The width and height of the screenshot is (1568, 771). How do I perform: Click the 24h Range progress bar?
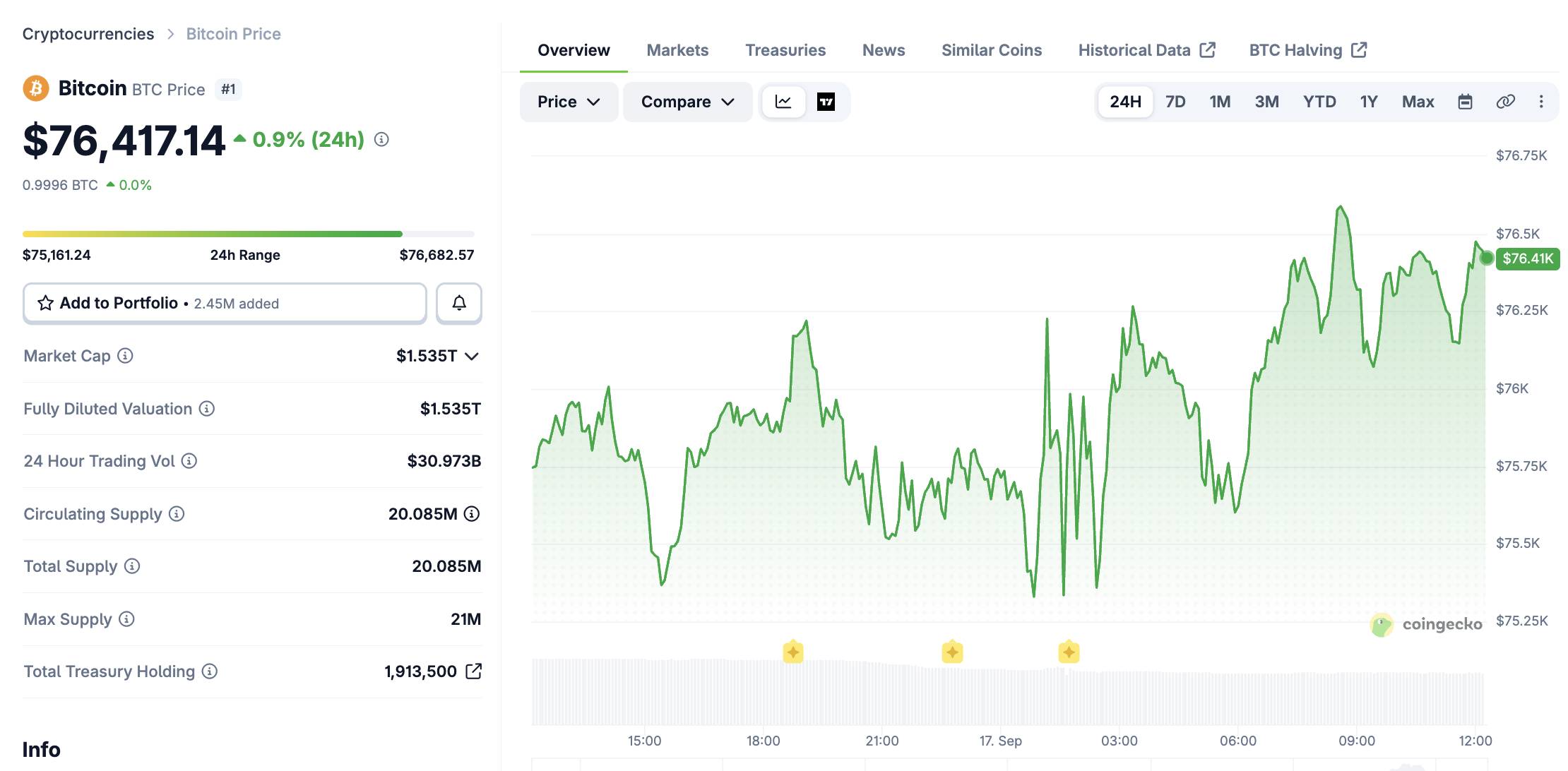249,234
